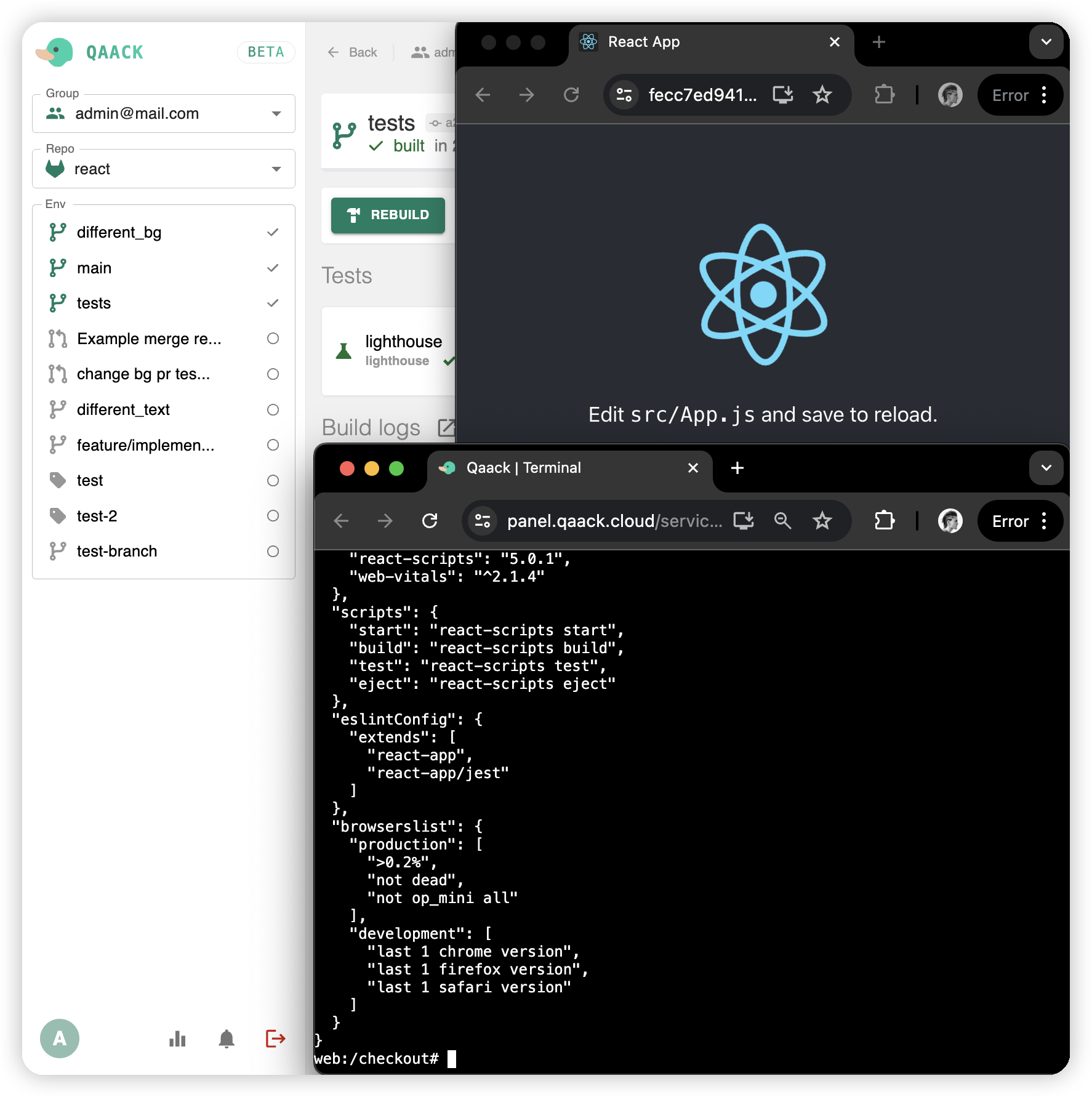This screenshot has width=1092, height=1097.
Task: Open the notifications bell icon
Action: tap(227, 1039)
